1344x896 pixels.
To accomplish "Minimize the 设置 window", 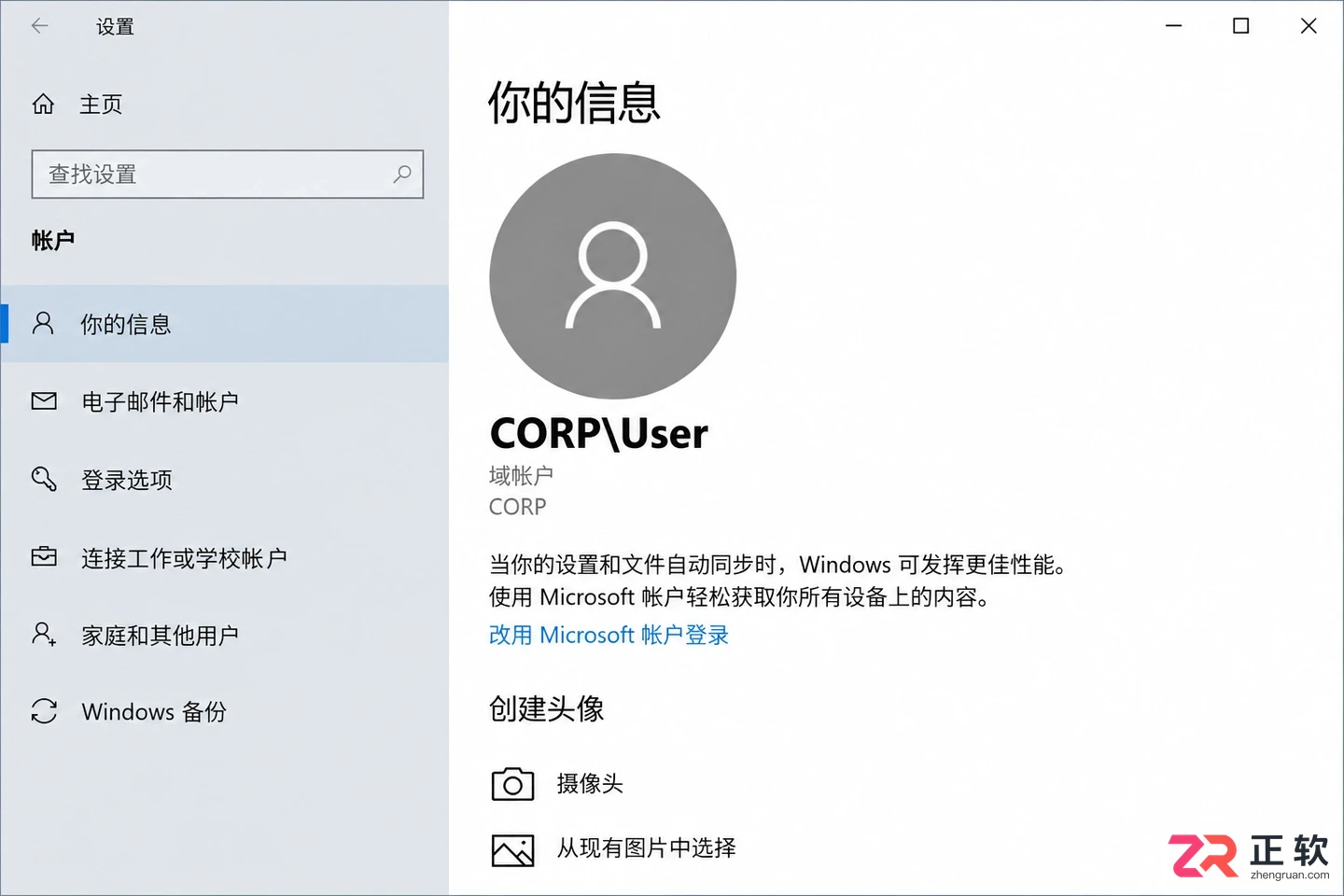I will (1174, 26).
